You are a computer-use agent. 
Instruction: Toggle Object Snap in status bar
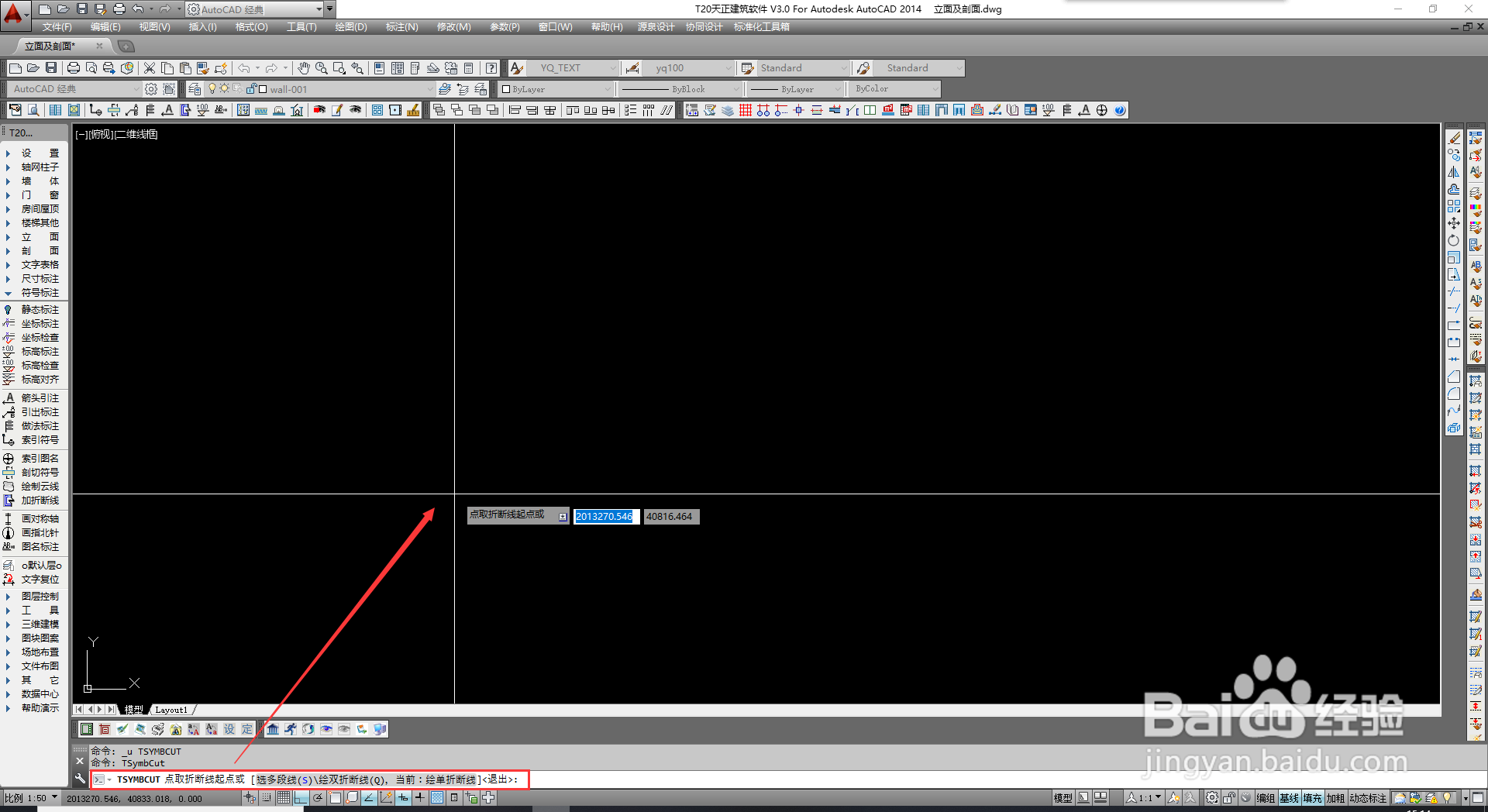335,797
